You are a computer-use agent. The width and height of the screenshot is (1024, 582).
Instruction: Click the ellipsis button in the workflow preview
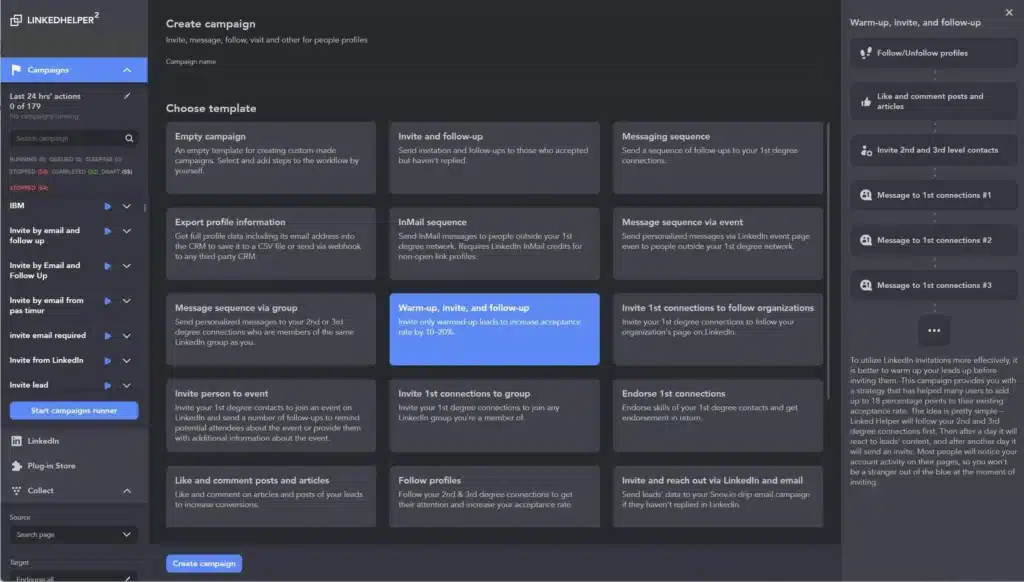[x=933, y=330]
